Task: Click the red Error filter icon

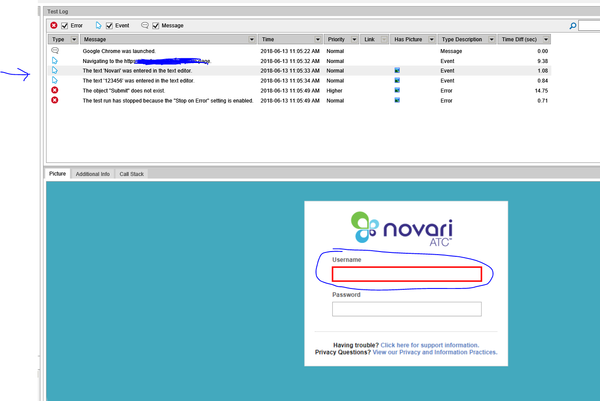Action: [54, 25]
